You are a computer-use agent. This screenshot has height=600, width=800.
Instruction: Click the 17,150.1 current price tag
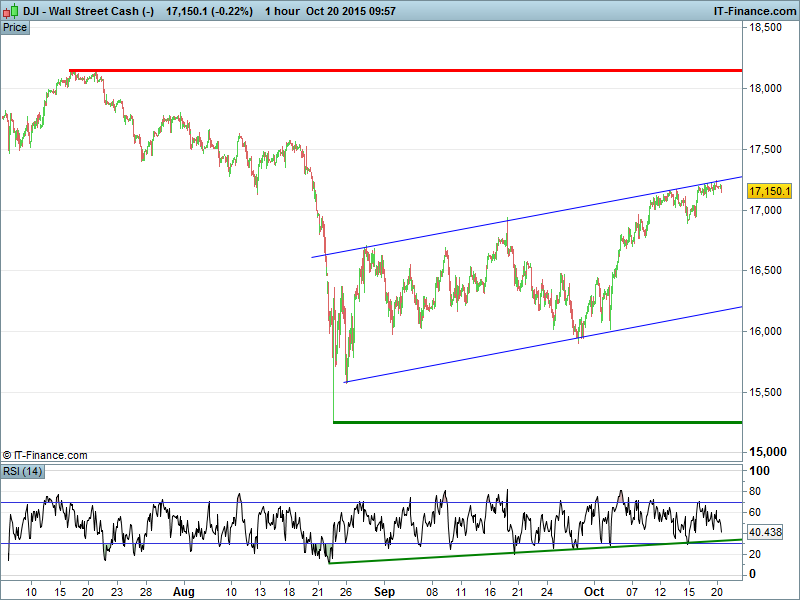point(769,191)
